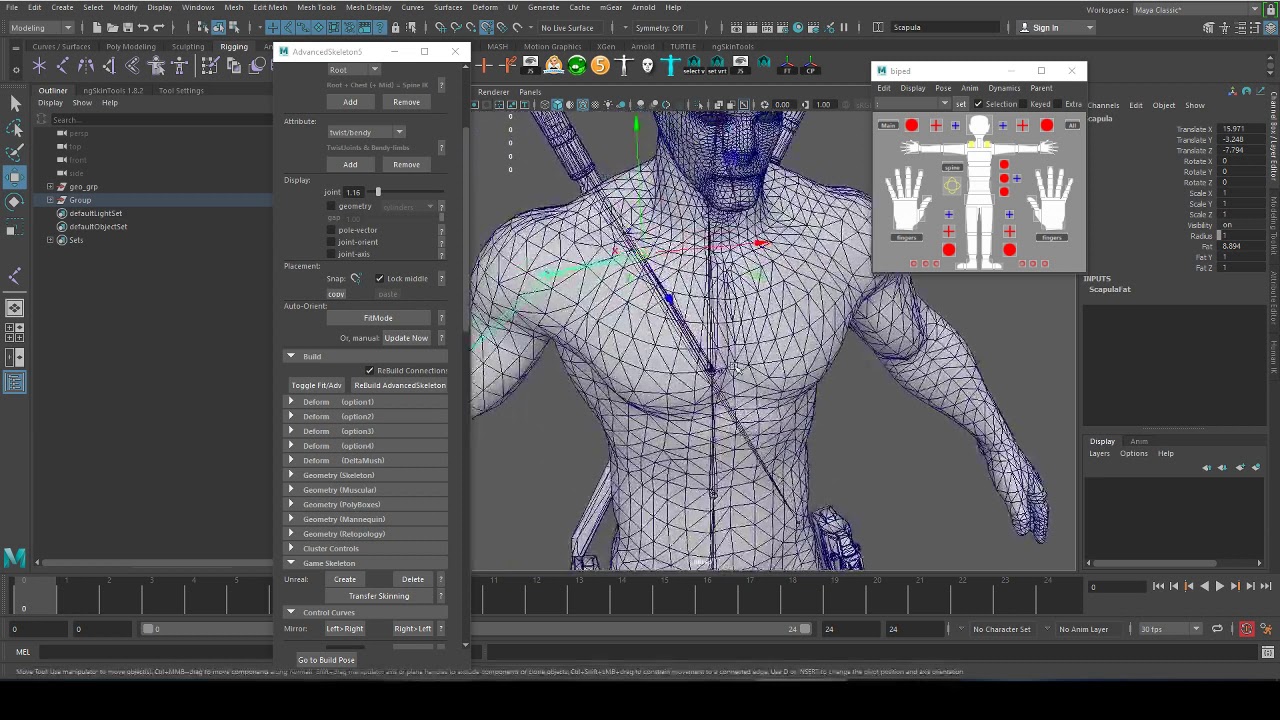Screen dimensions: 1280x720
Task: Click the orange number 5 shelf icon
Action: pos(600,66)
